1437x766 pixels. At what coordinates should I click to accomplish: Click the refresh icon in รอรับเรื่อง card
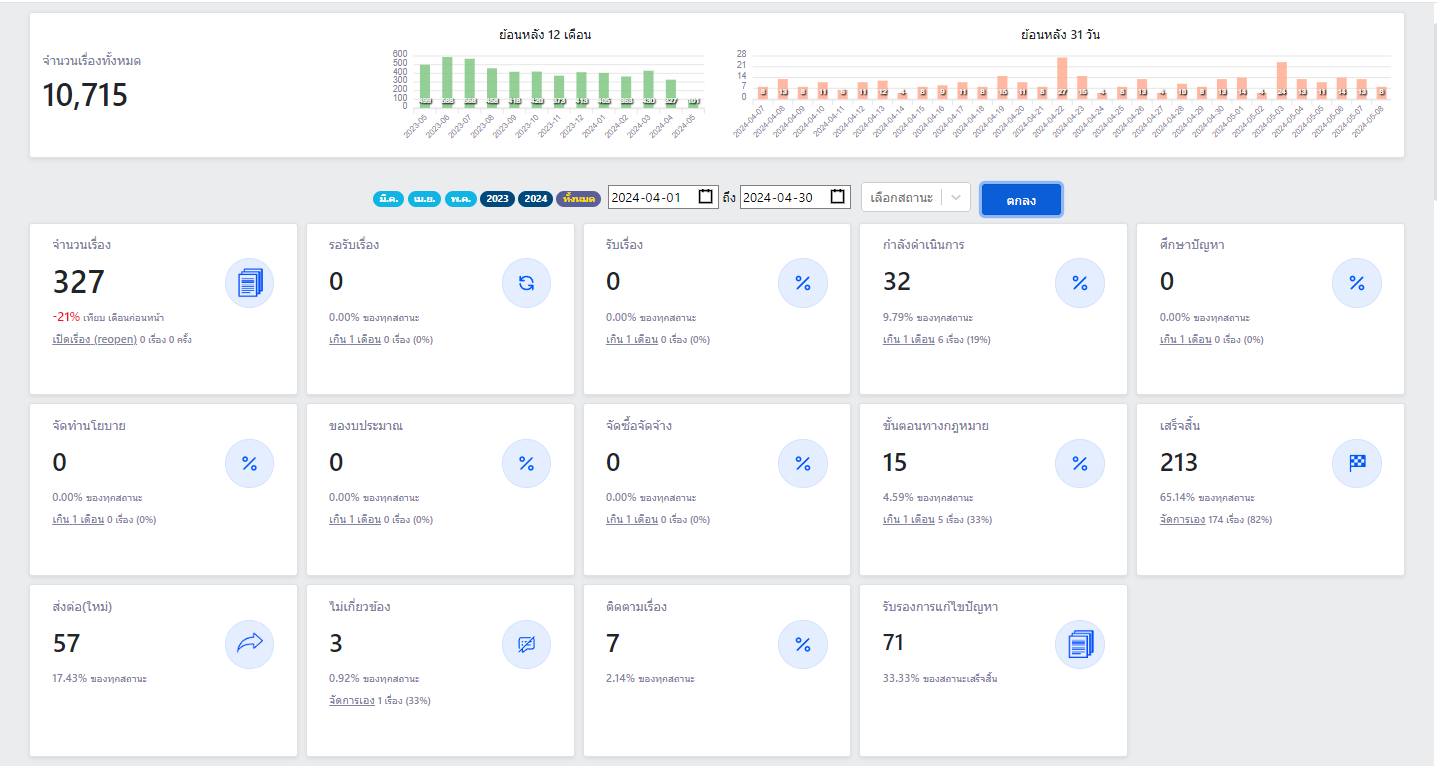pos(526,283)
